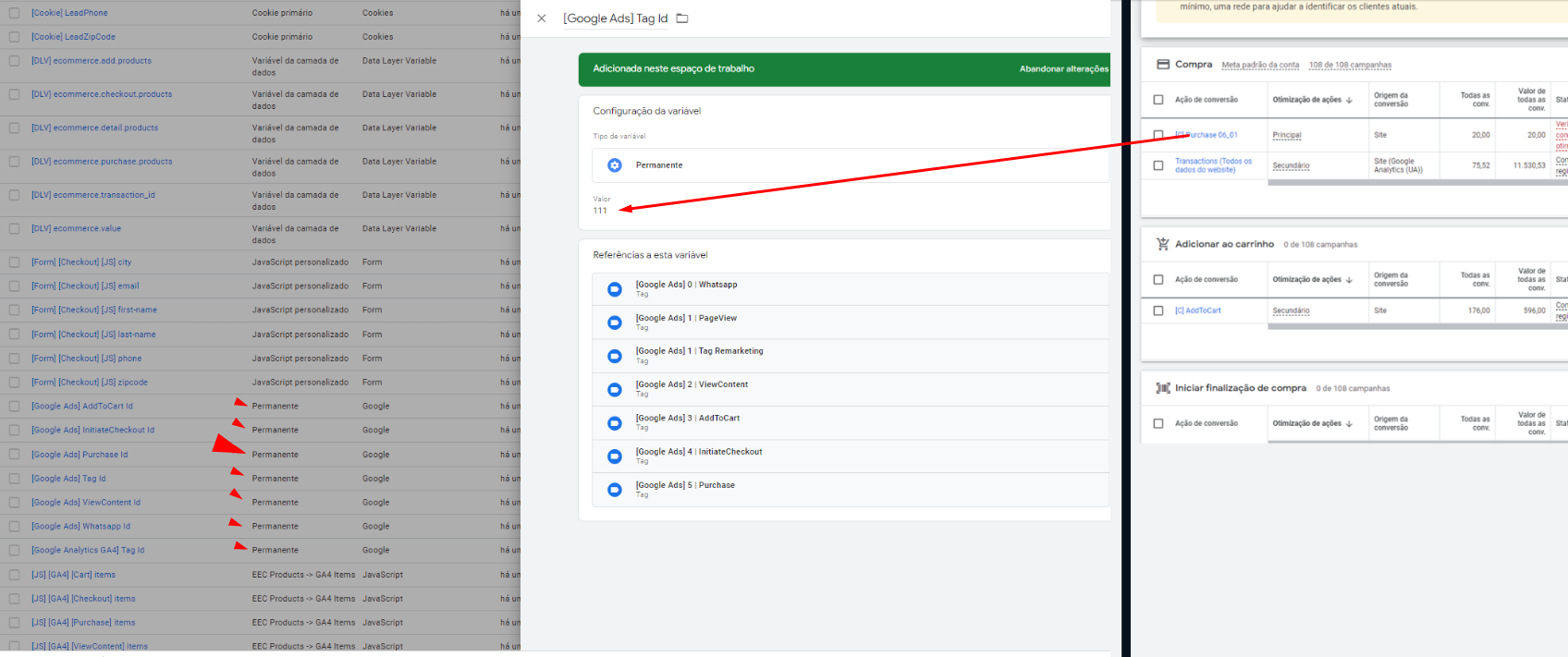Screen dimensions: 1568x657
Task: Click the Permanente gear type icon
Action: [615, 165]
